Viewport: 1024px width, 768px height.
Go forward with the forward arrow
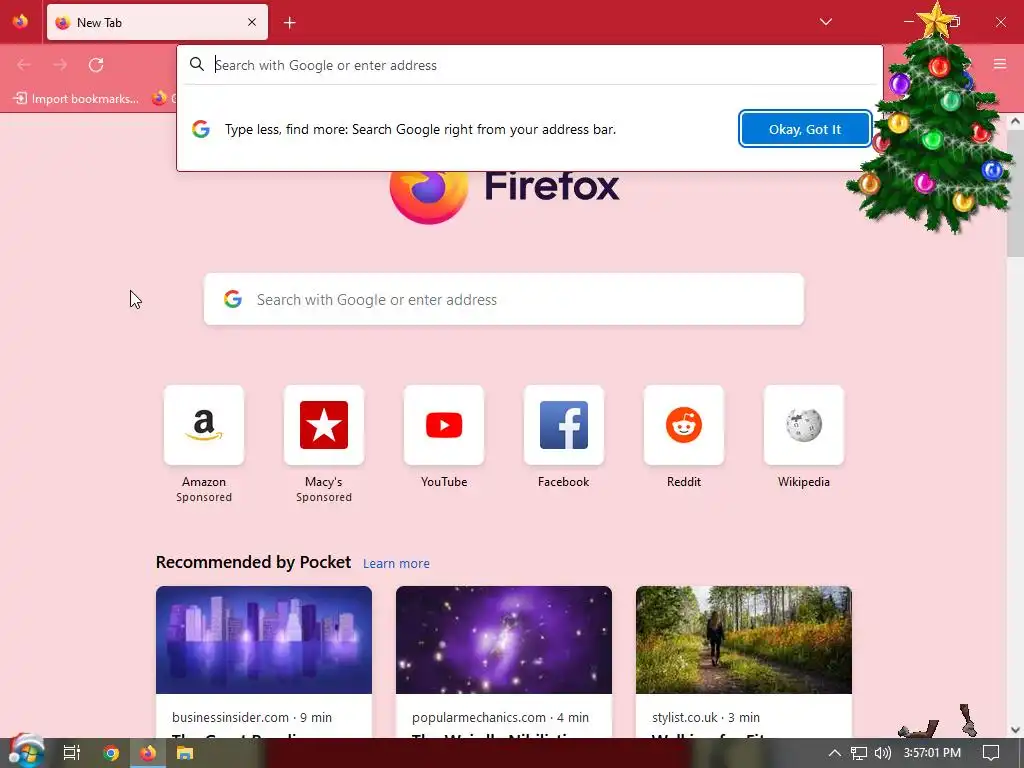pos(60,65)
